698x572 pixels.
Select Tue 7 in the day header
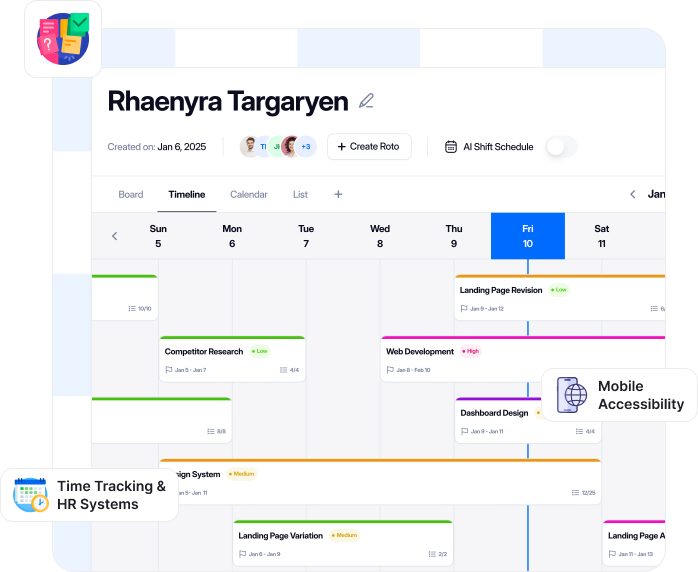pyautogui.click(x=306, y=236)
